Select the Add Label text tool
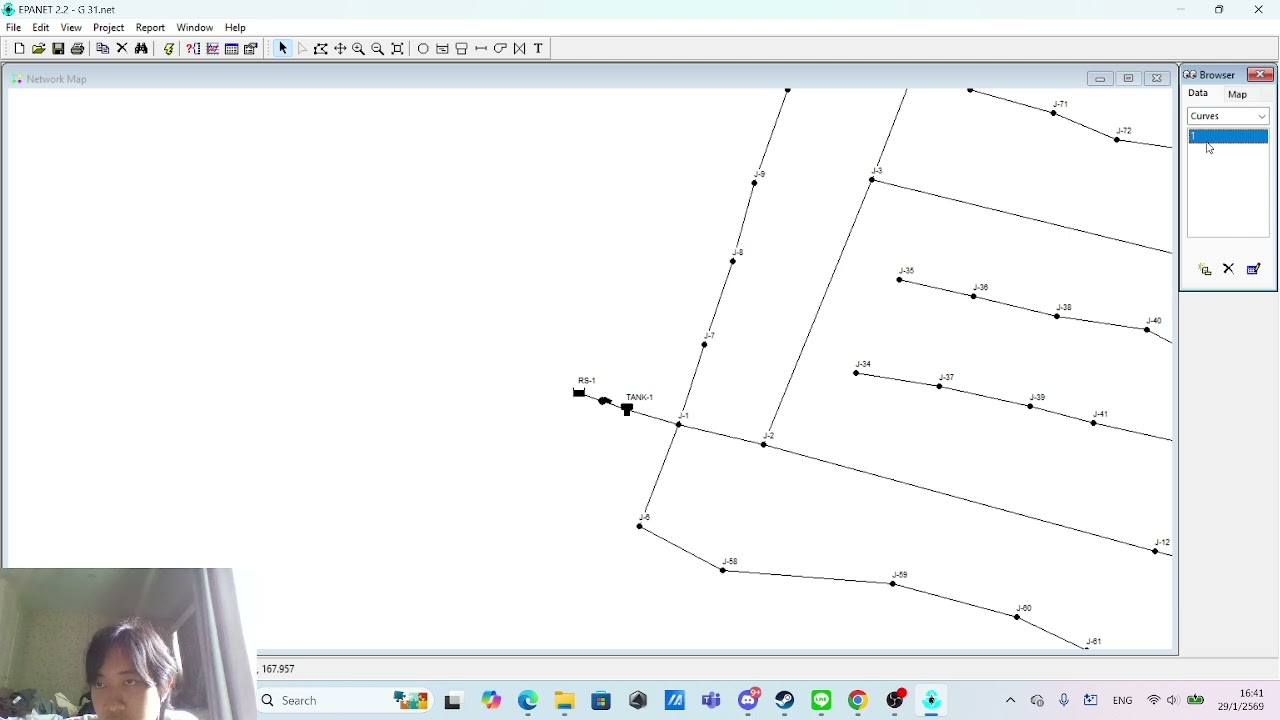 point(538,49)
